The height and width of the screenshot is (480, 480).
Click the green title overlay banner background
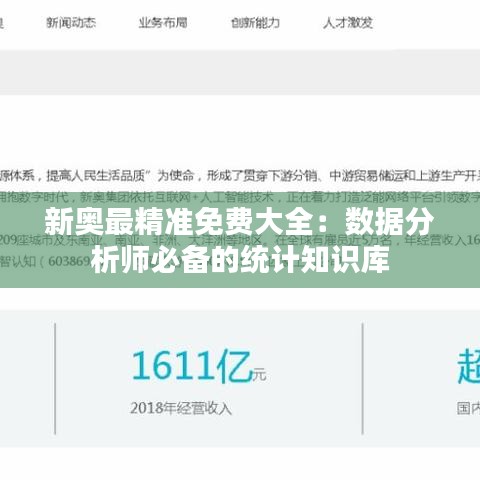coord(240,240)
